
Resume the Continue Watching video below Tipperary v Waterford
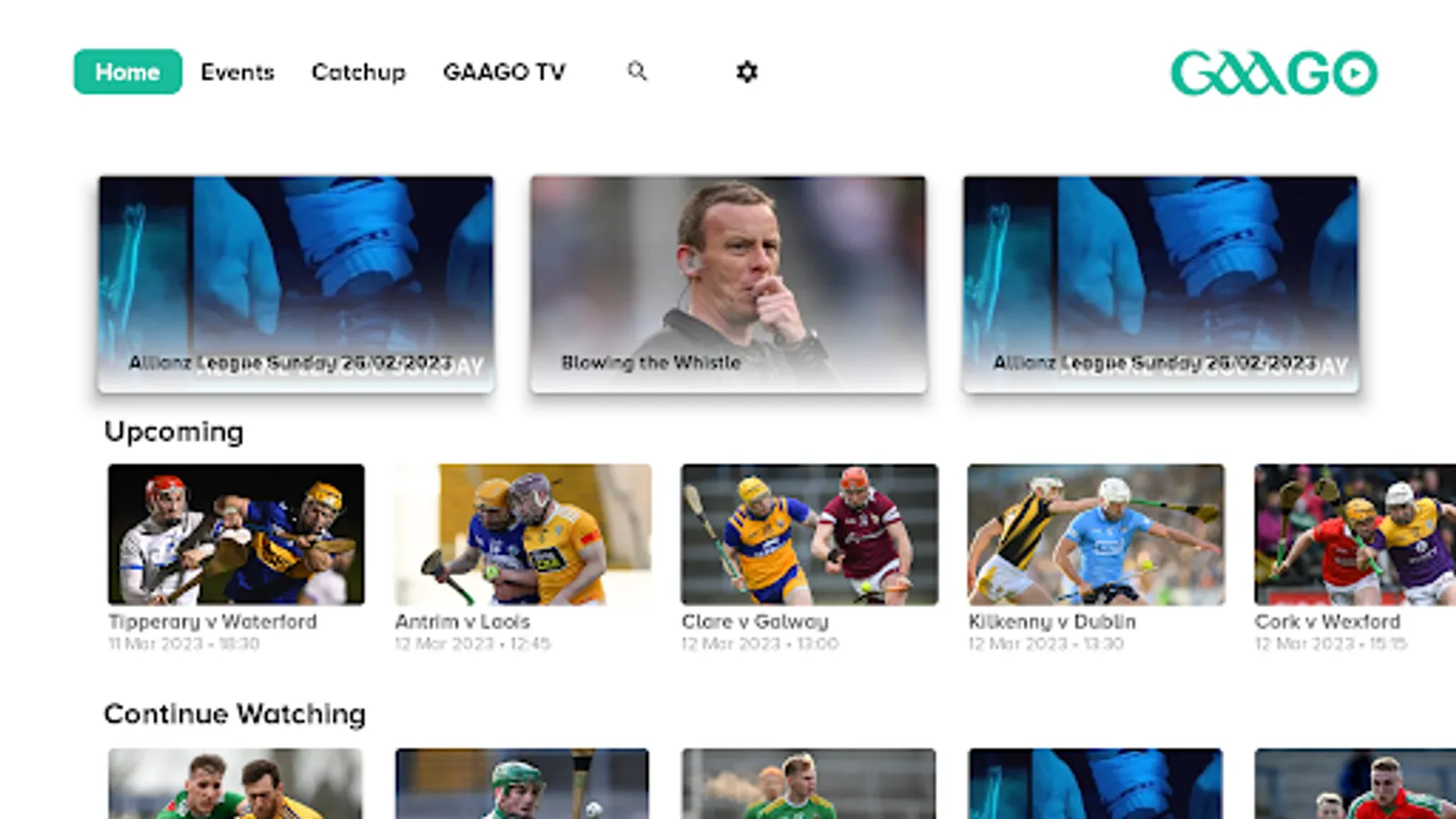[x=236, y=784]
